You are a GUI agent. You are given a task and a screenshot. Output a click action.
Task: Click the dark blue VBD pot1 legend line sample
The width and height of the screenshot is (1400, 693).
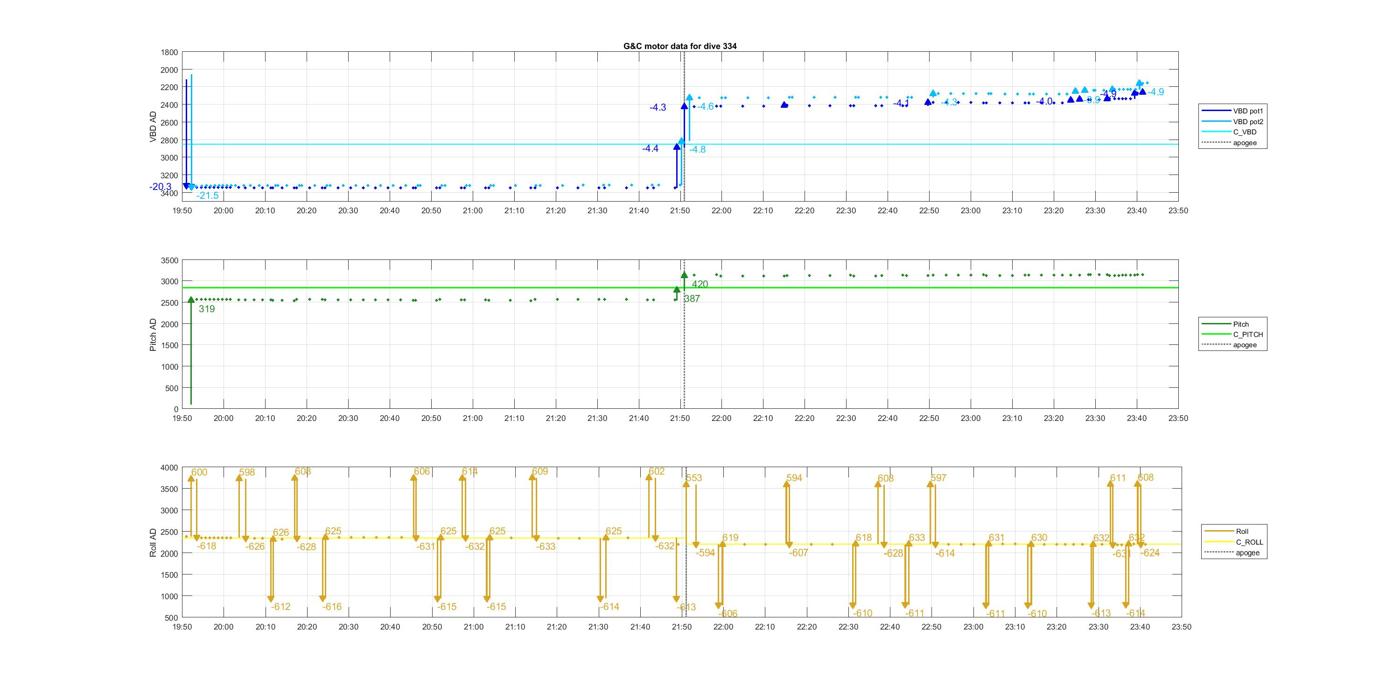[x=1218, y=110]
